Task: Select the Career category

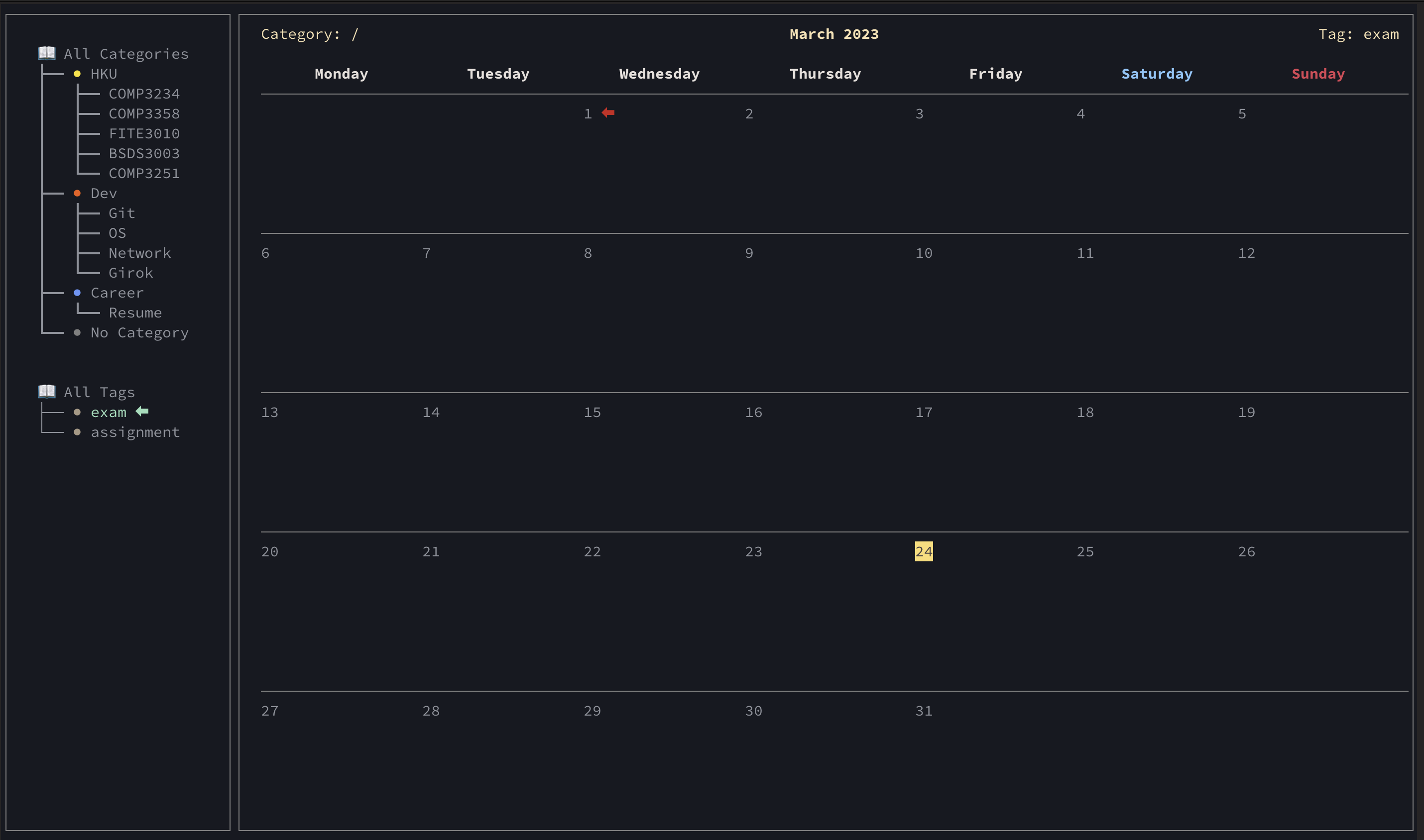Action: point(117,293)
